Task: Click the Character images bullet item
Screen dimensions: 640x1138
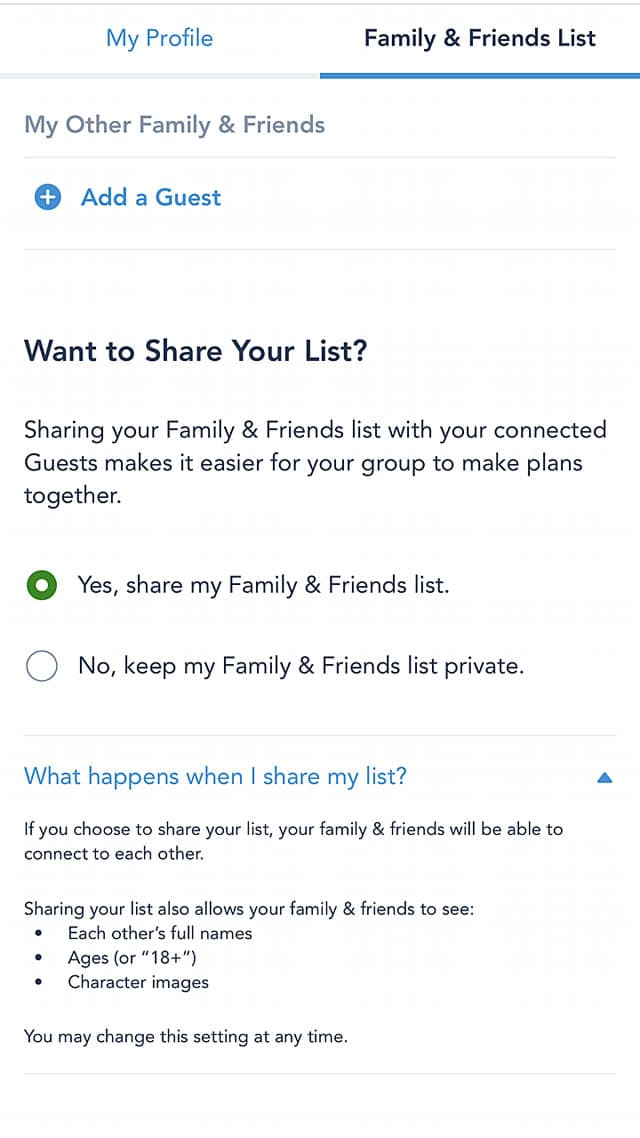Action: tap(138, 982)
